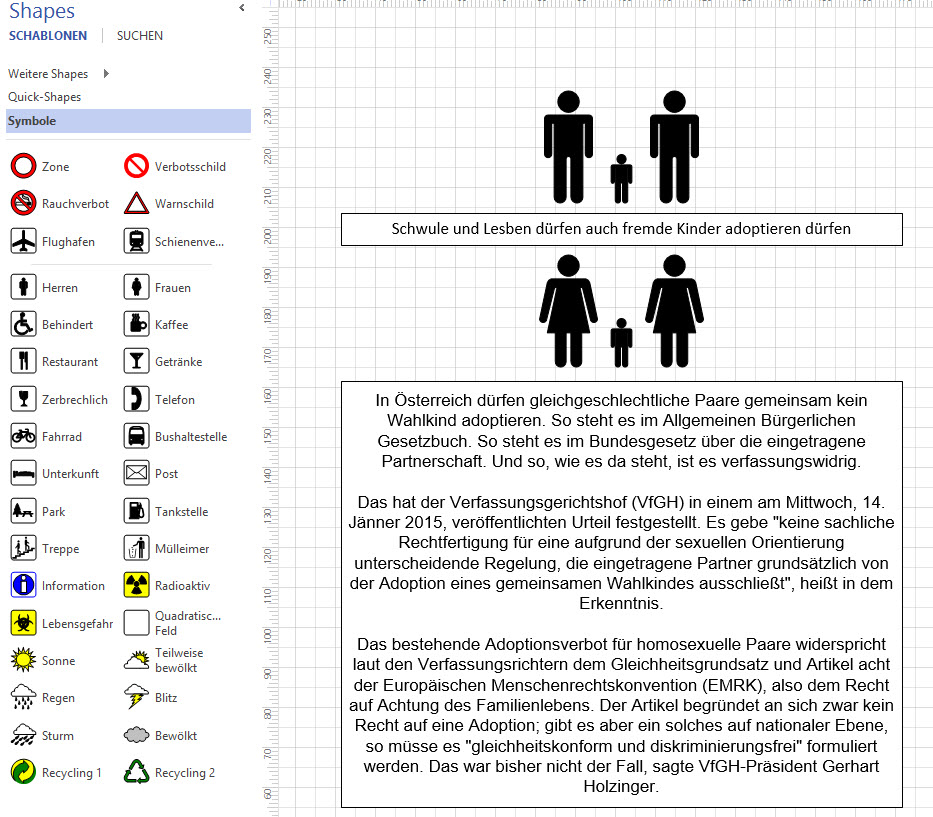Select the Recycling 1 shape
Image resolution: width=933 pixels, height=817 pixels.
[24, 772]
